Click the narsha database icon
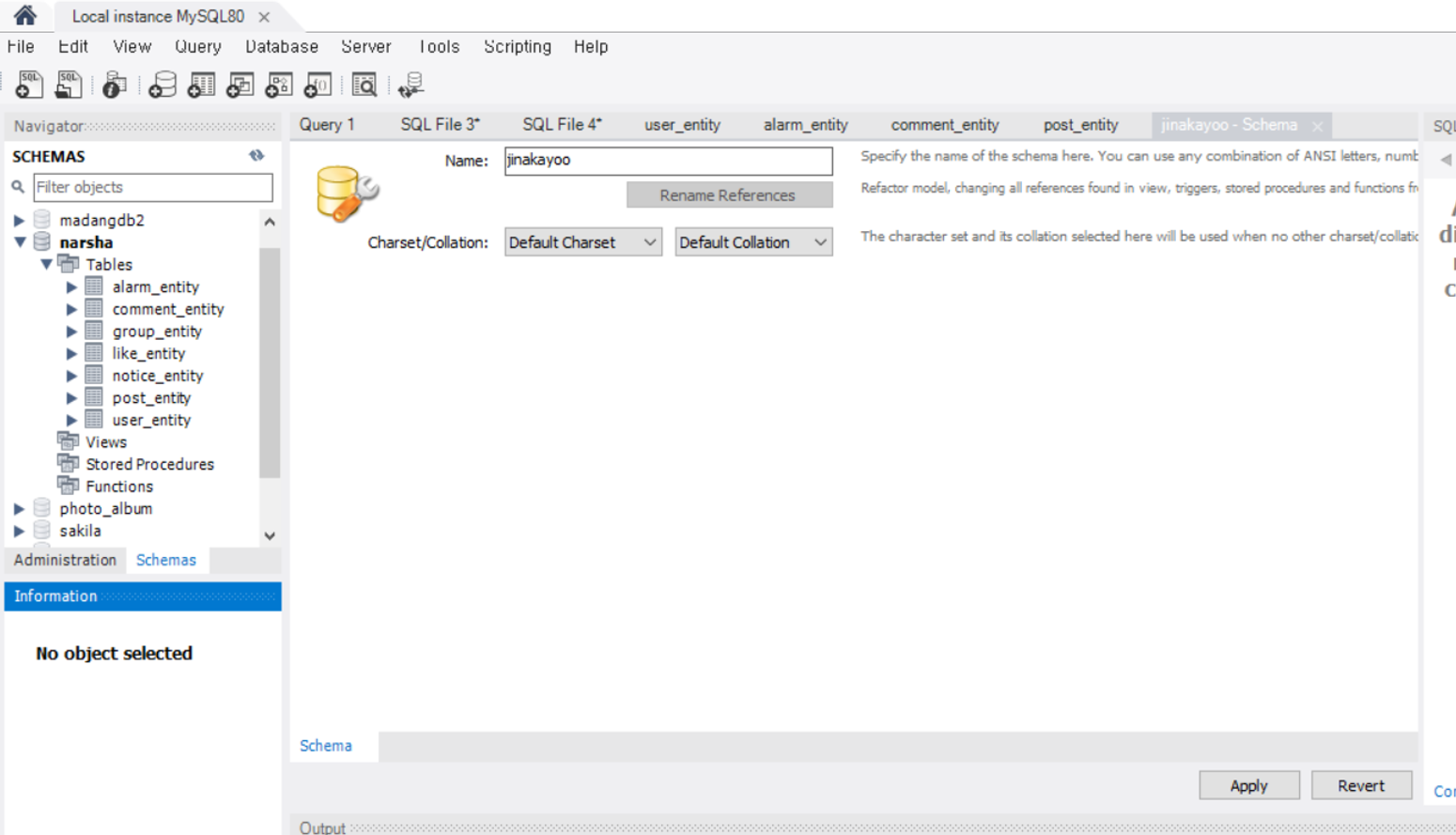Viewport: 1456px width, 835px height. coord(42,242)
